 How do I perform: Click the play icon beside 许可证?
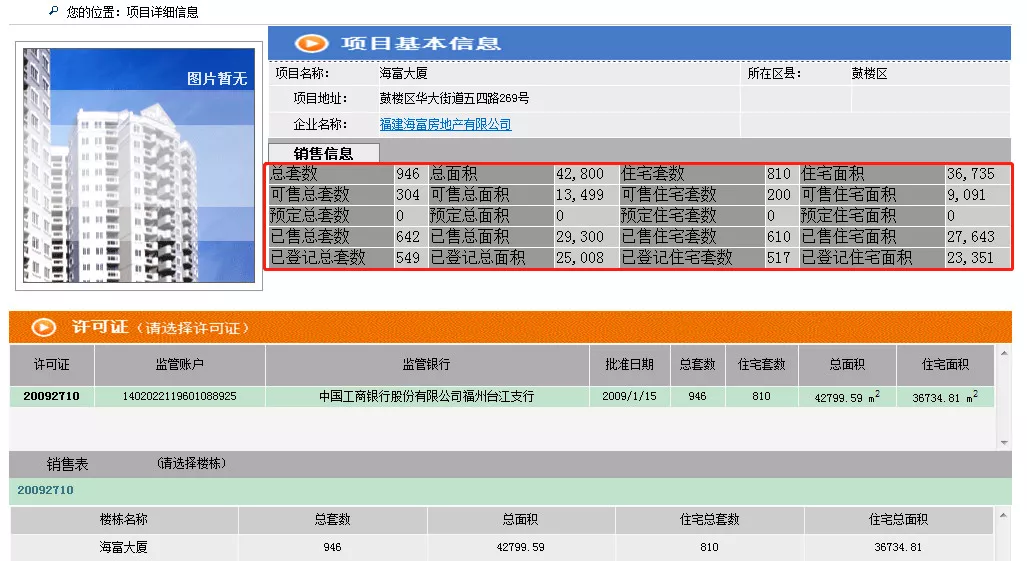pos(44,327)
